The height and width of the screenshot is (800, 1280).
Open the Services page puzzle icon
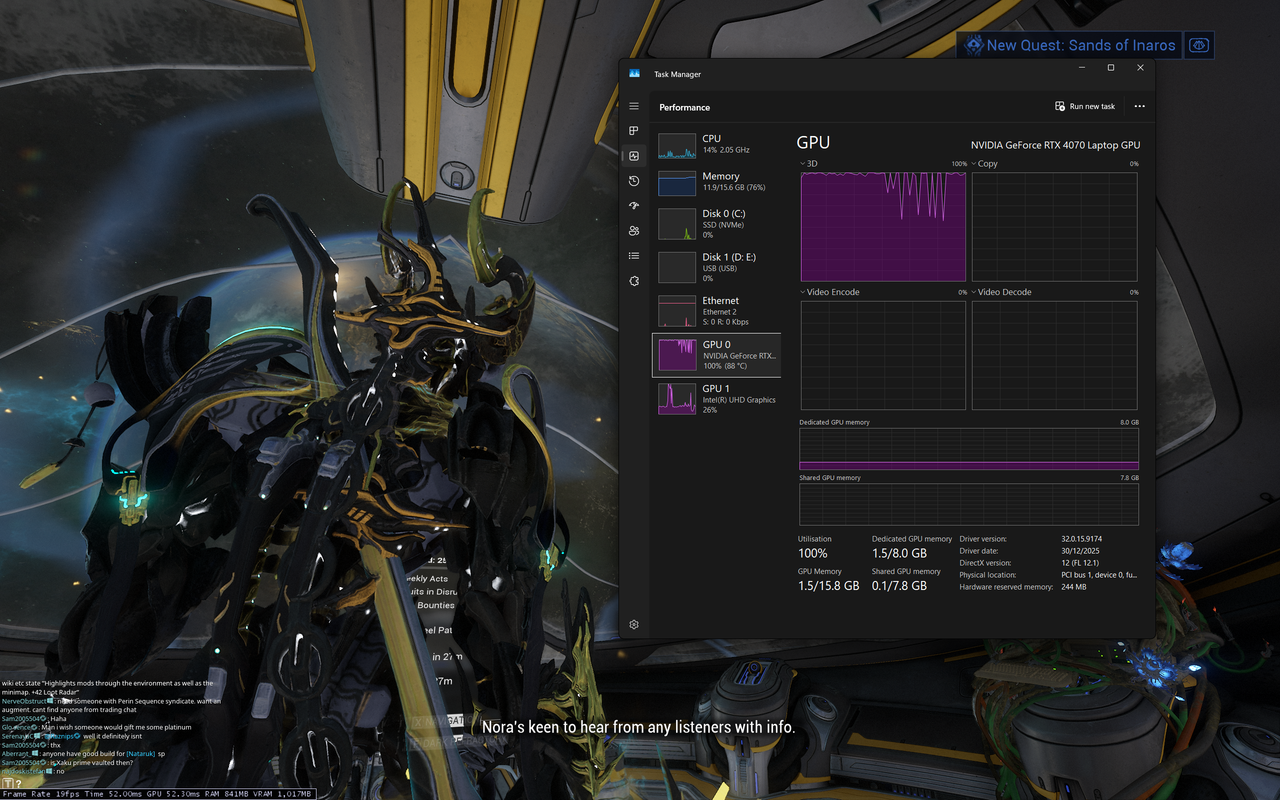click(x=634, y=281)
